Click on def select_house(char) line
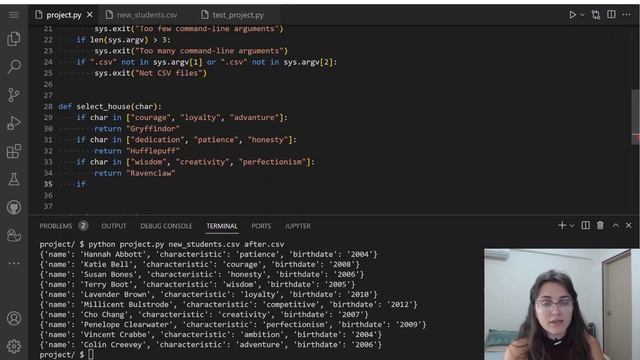Viewport: 640px width, 360px height. point(110,107)
